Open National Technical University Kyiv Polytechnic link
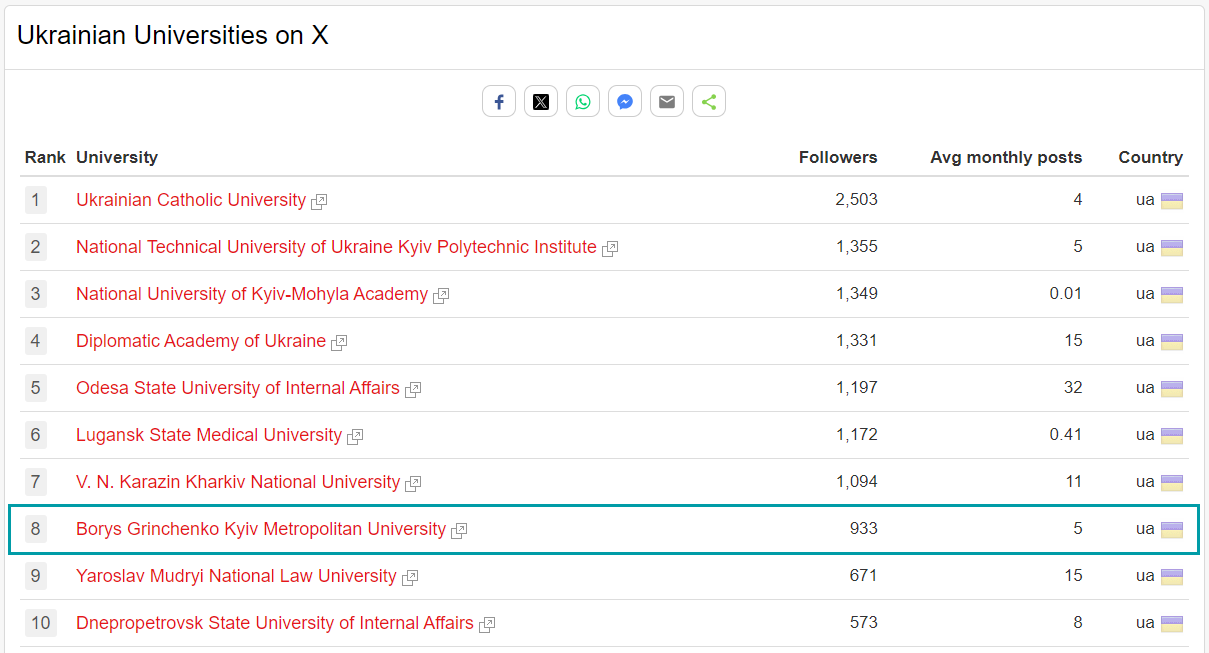 point(336,247)
